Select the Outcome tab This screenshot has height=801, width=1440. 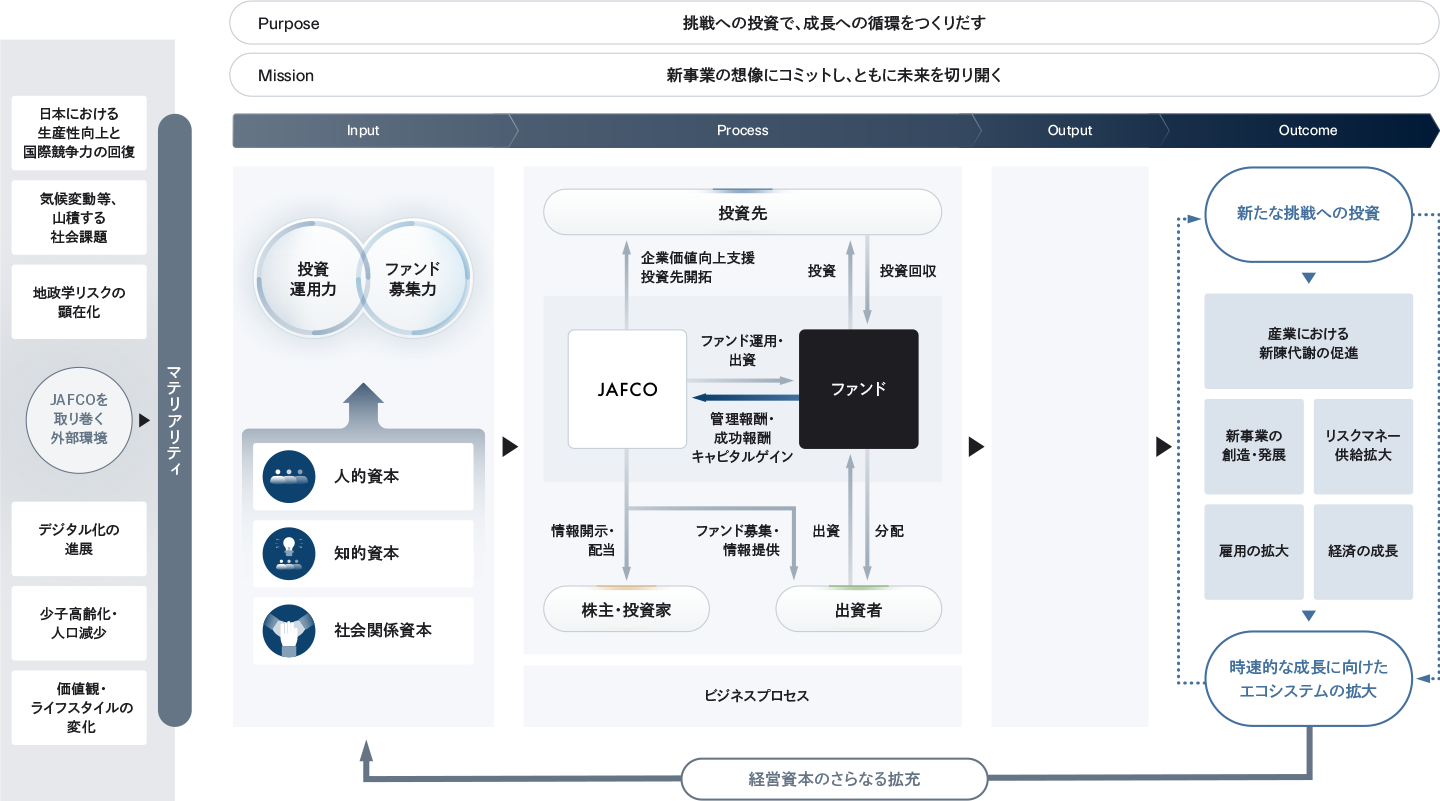point(1308,130)
